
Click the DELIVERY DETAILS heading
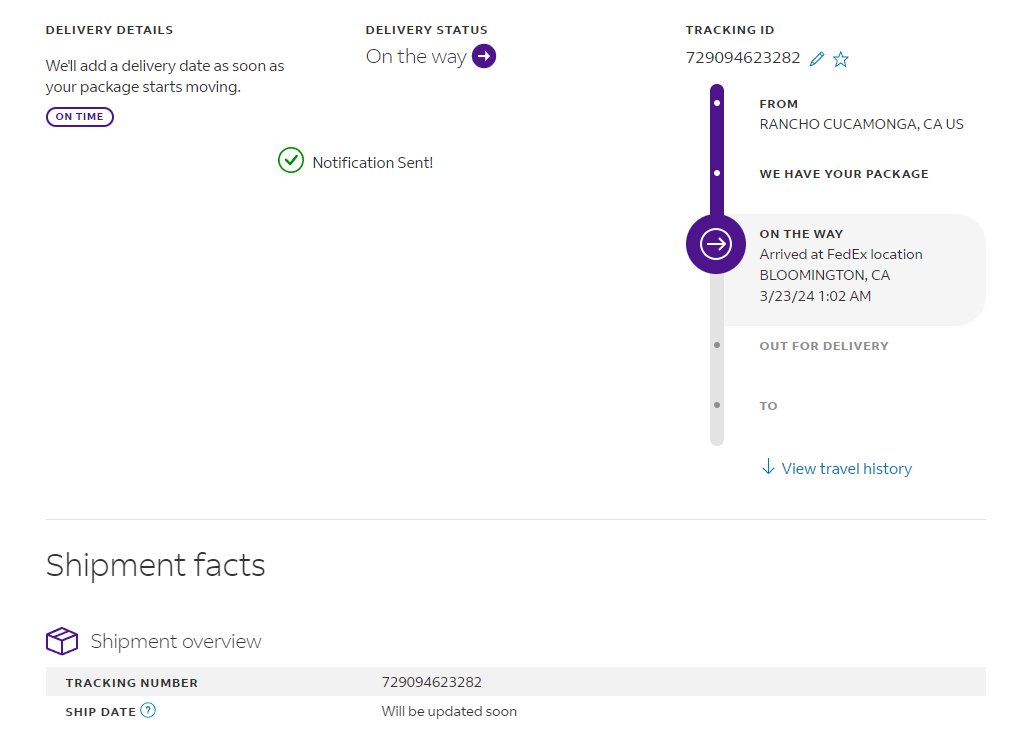pos(109,30)
